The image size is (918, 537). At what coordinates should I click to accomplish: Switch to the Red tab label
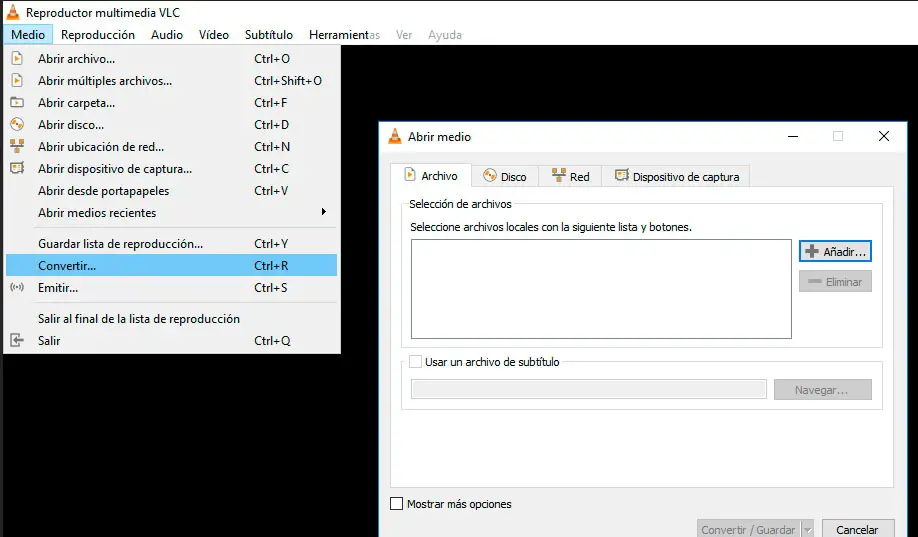pyautogui.click(x=580, y=177)
